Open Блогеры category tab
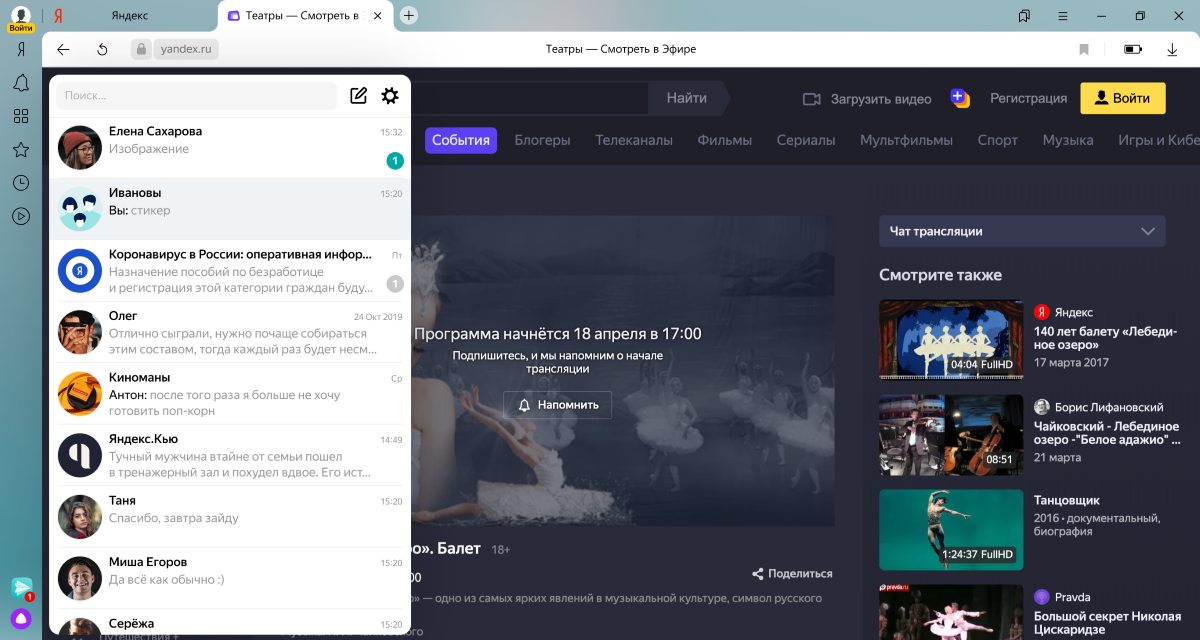The width and height of the screenshot is (1200, 640). coord(543,140)
